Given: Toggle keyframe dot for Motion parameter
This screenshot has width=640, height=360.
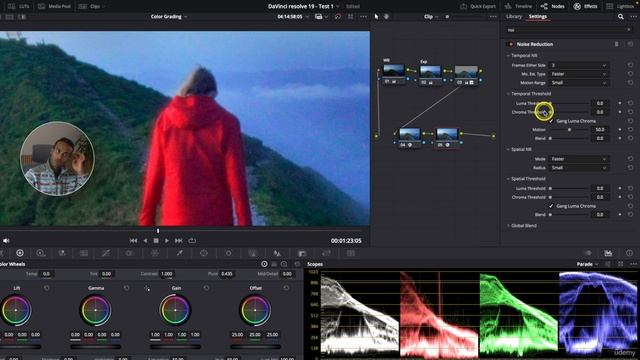Looking at the screenshot, I should [x=620, y=130].
